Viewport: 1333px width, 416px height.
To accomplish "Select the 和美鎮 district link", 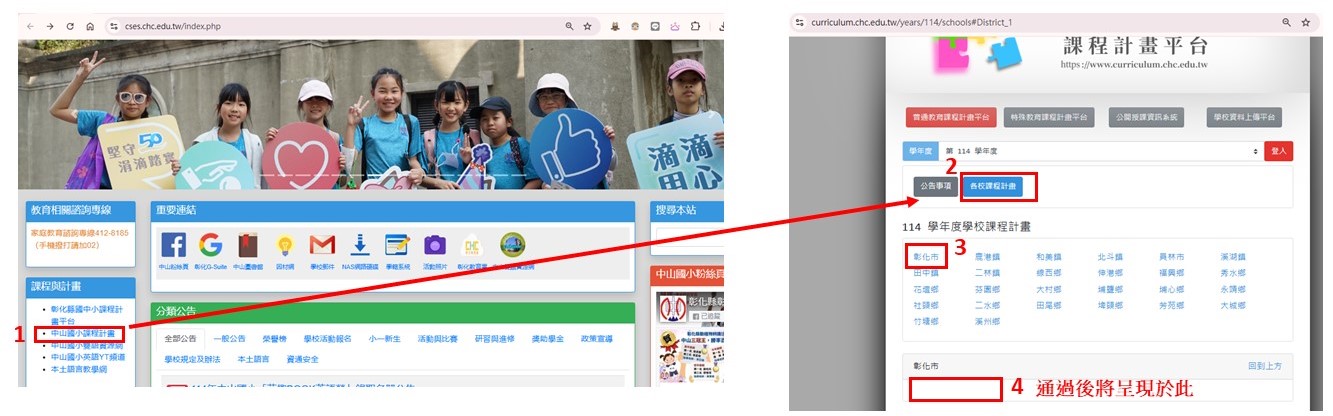I will point(1048,257).
